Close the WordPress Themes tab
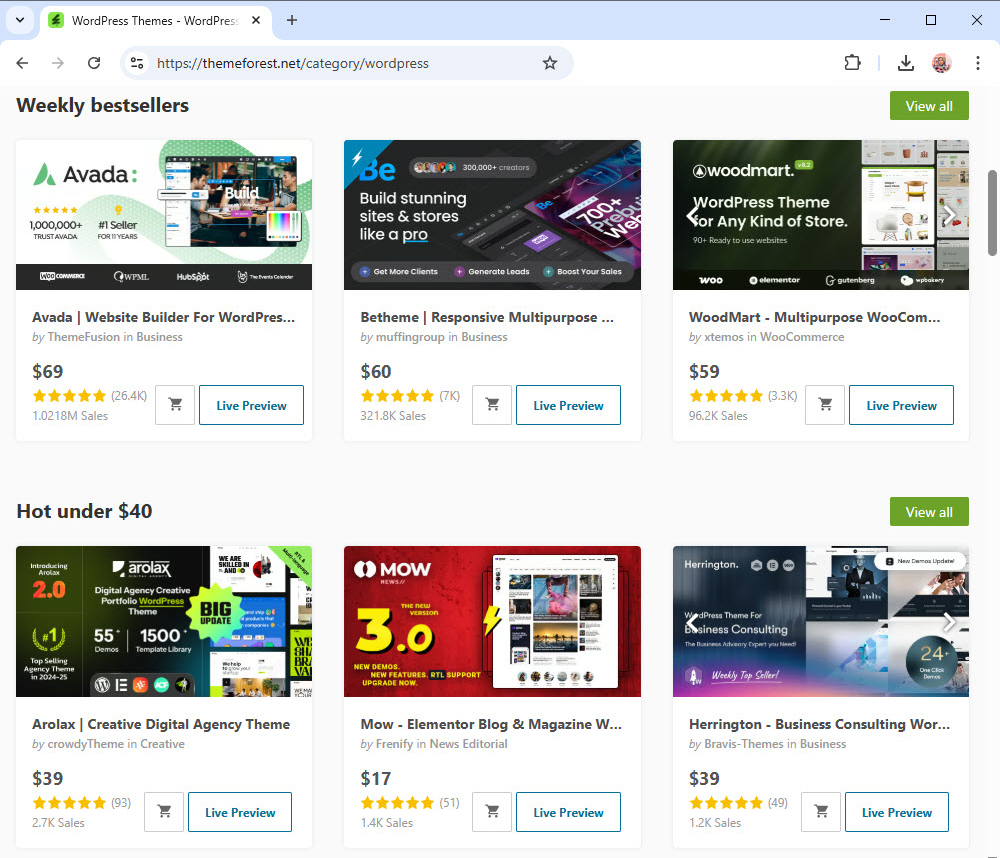Image resolution: width=1000 pixels, height=858 pixels. (256, 20)
